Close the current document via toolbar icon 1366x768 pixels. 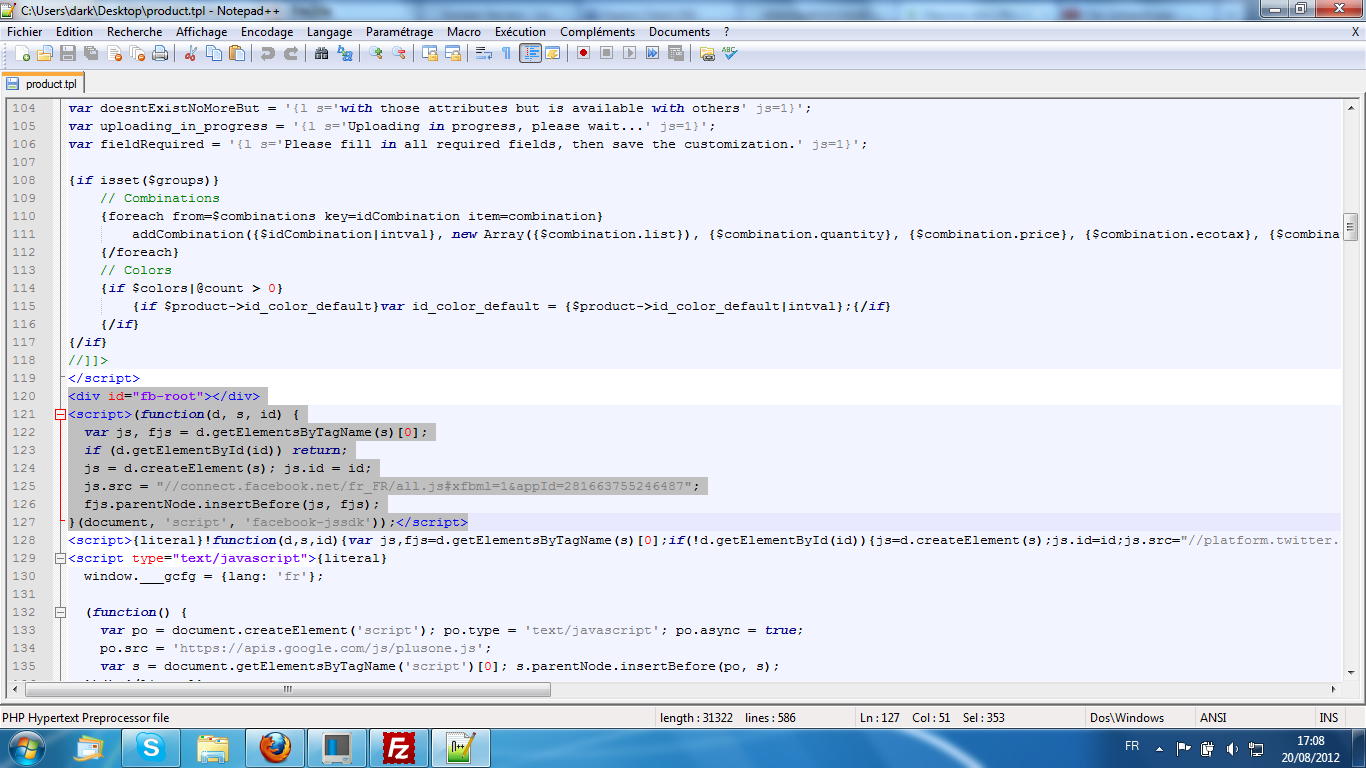point(114,53)
